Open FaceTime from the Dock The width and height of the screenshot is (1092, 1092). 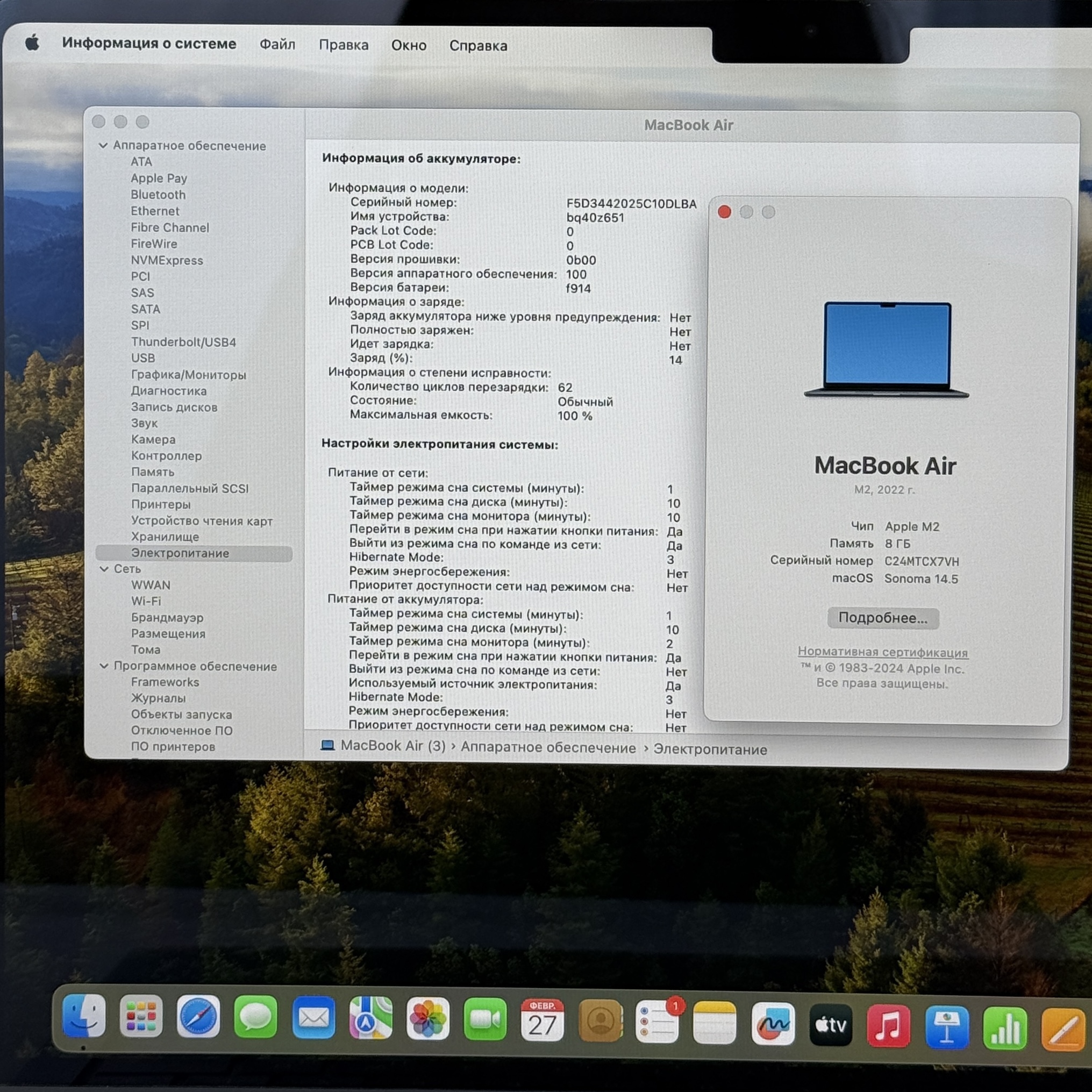point(485,1019)
